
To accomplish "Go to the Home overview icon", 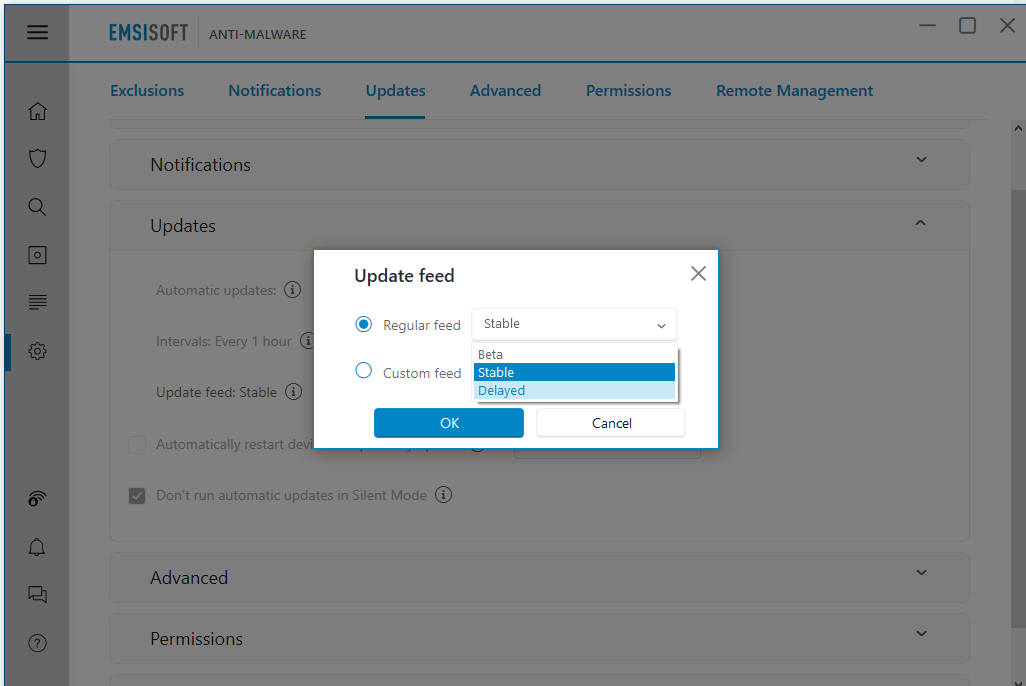I will coord(37,111).
